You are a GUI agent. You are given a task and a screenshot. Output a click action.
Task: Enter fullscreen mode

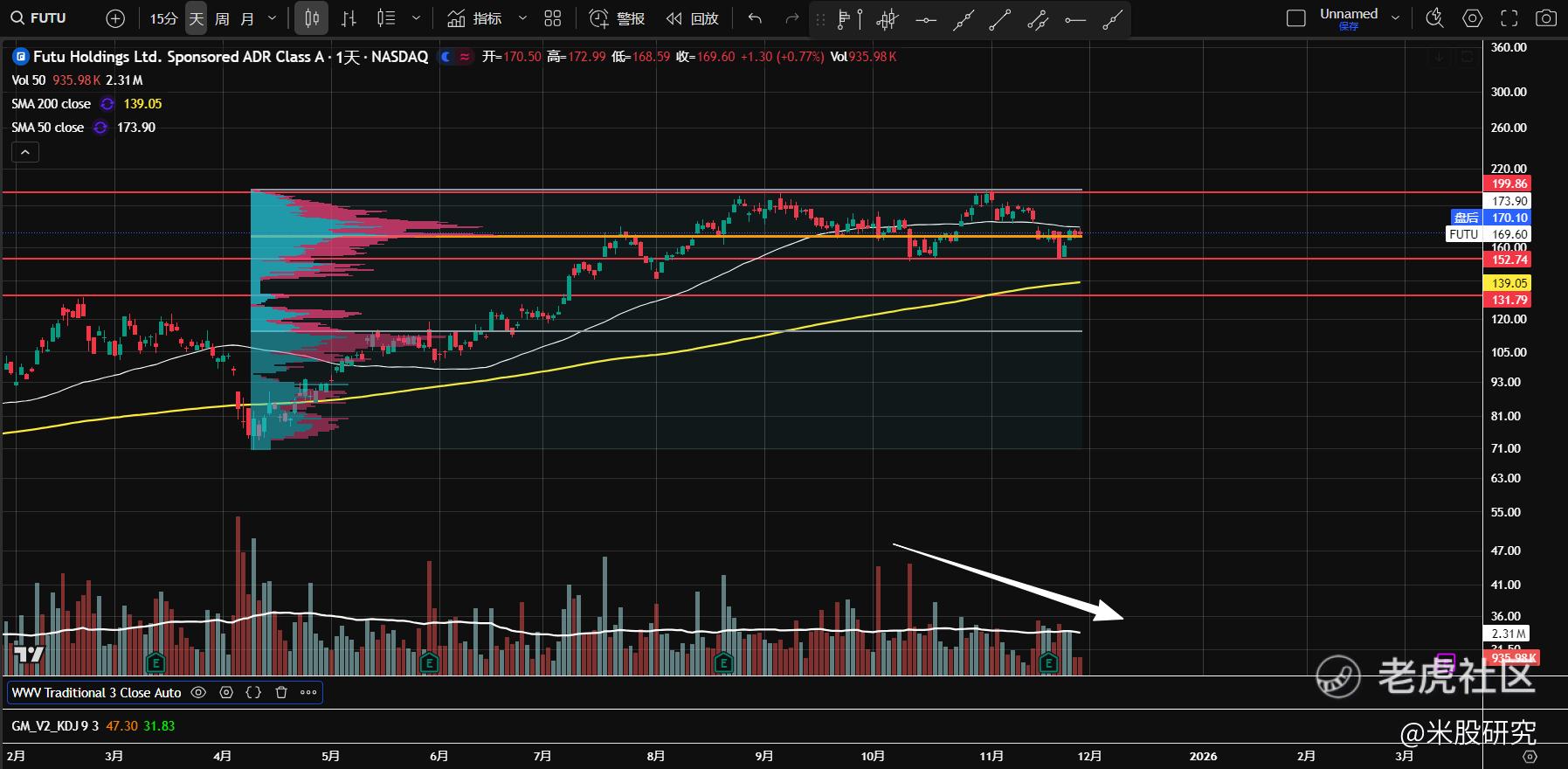pos(1509,17)
